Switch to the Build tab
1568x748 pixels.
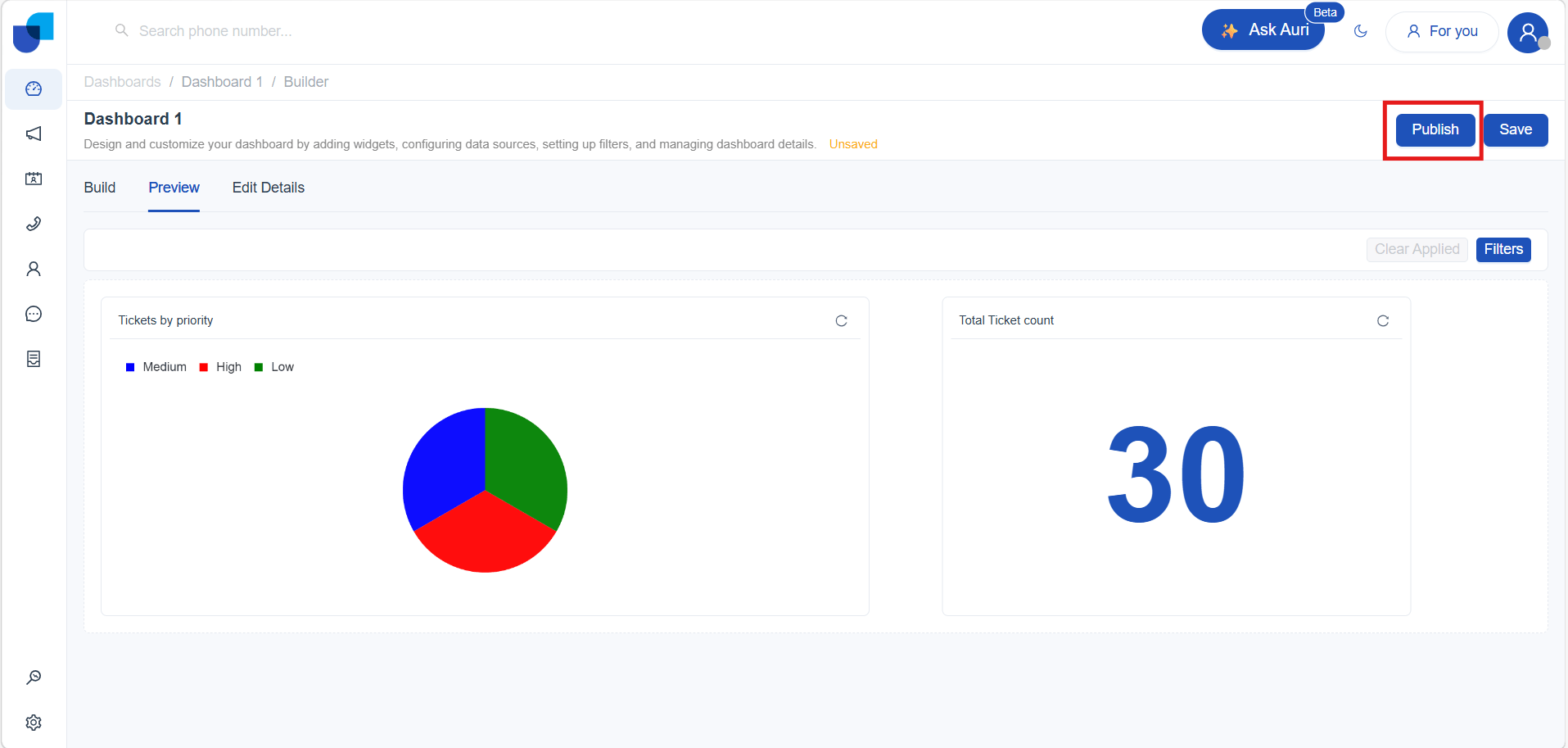coord(100,188)
